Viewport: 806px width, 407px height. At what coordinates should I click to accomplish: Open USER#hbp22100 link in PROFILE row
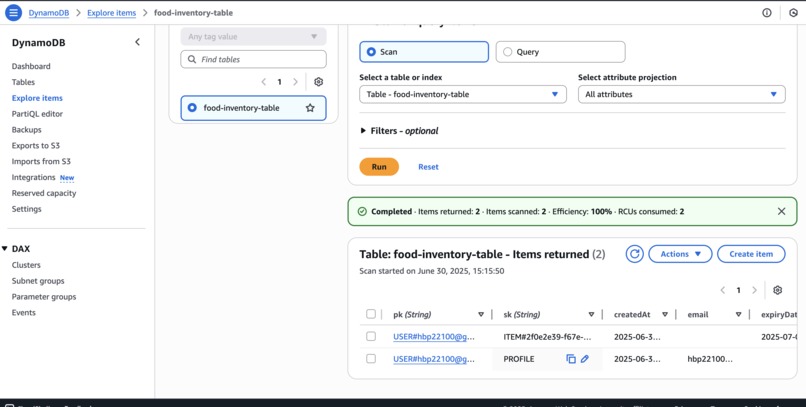(x=434, y=359)
